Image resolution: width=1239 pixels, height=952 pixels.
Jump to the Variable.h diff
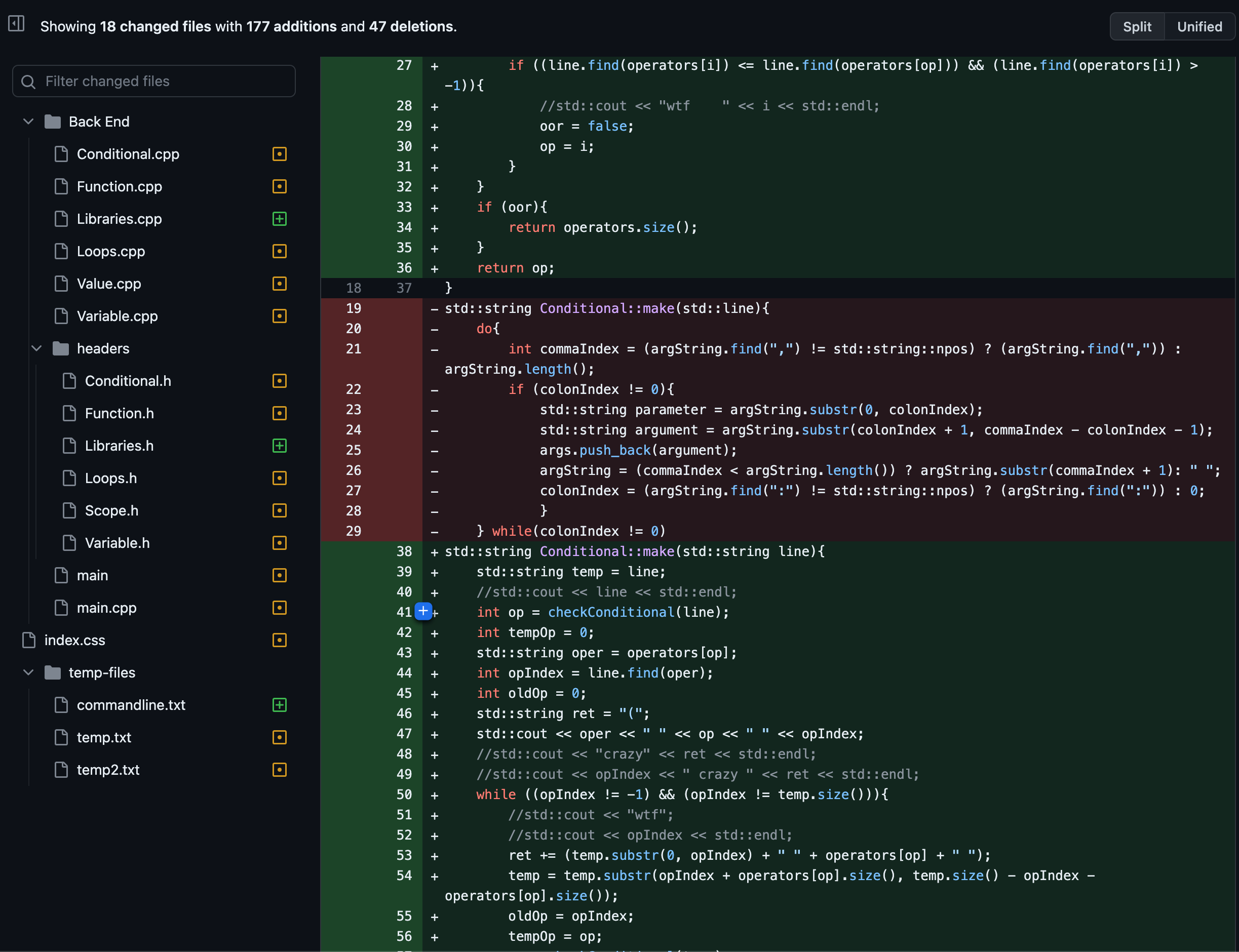[117, 543]
